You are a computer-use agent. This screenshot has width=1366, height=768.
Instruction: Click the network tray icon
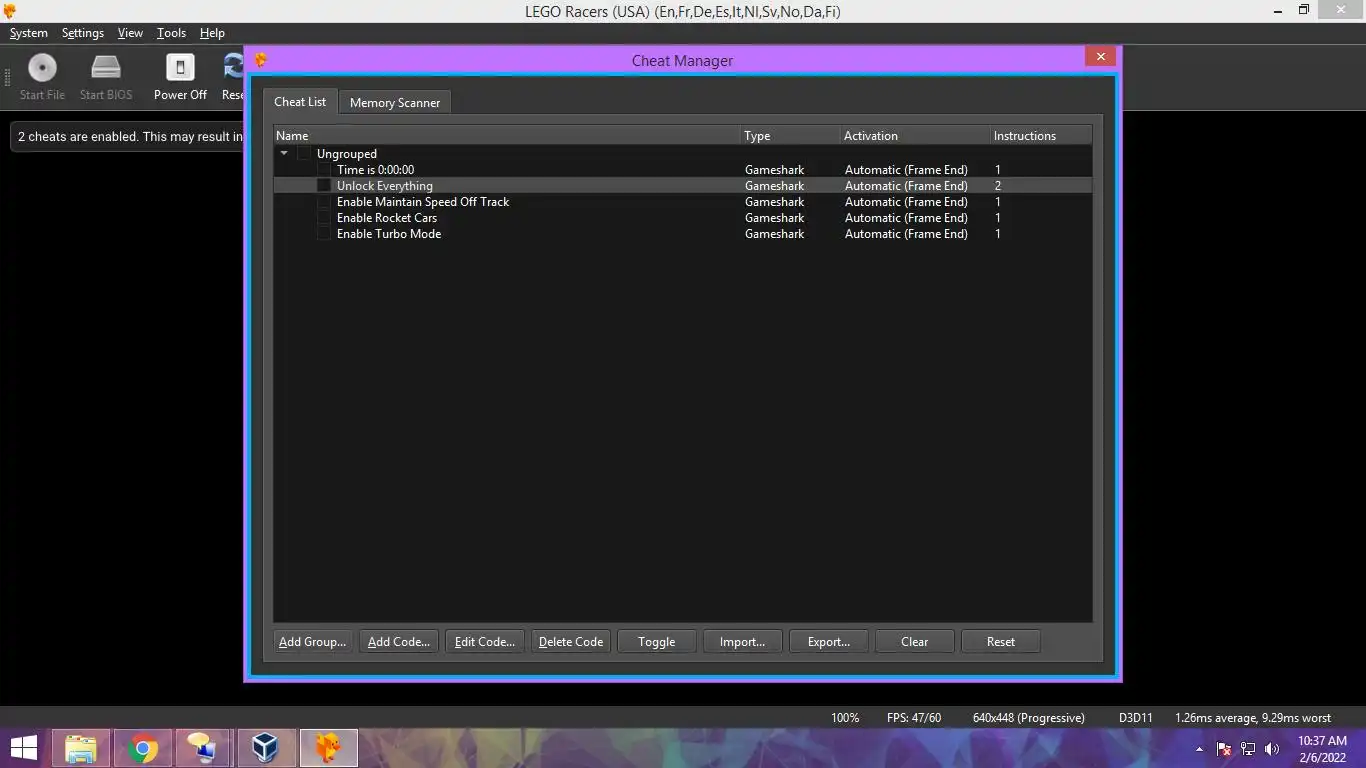[1248, 749]
